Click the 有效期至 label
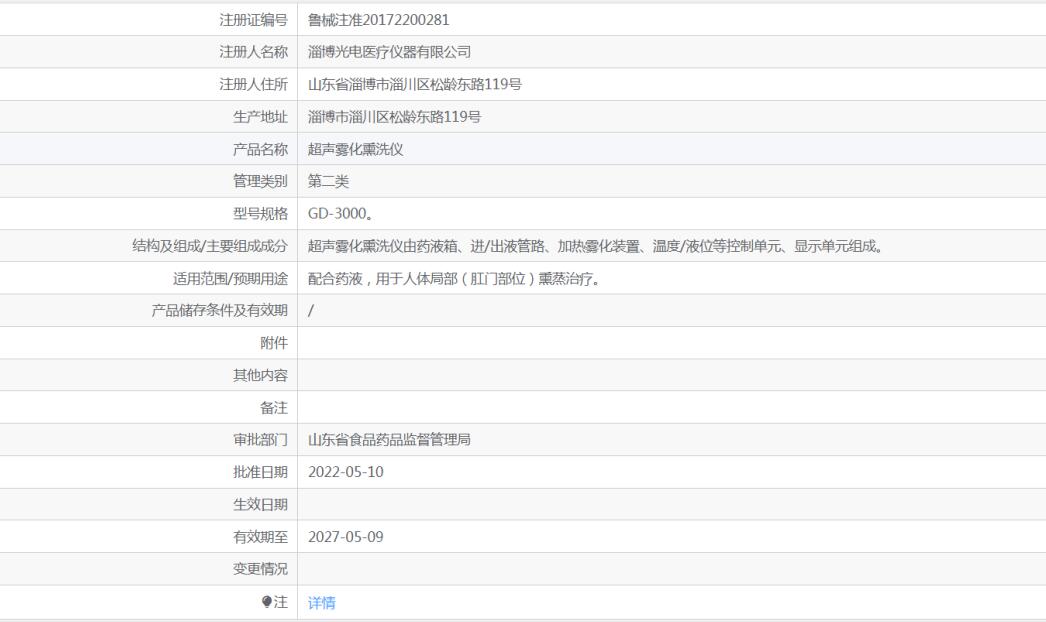Viewport: 1046px width, 622px height. click(260, 537)
